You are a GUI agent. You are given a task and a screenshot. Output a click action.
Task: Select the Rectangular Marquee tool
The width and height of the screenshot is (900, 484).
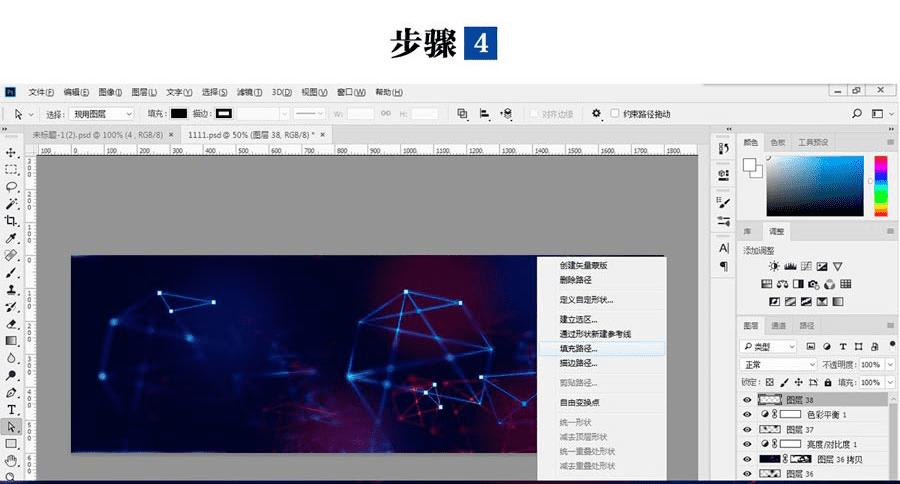pos(11,169)
